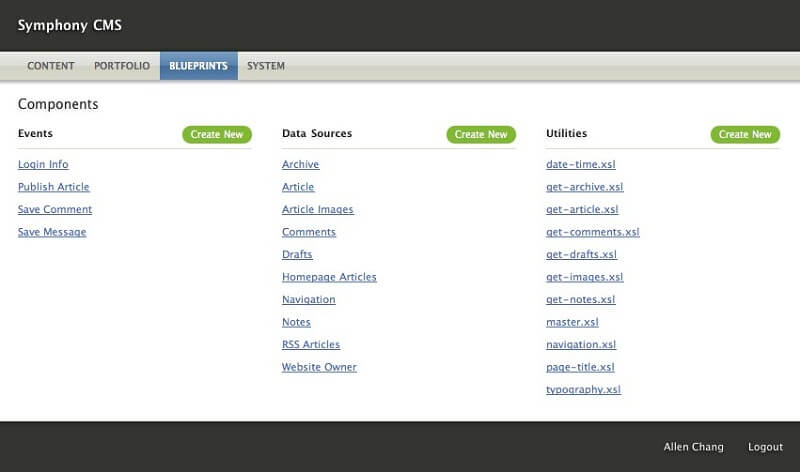Edit the get-images.xsl utility
Viewport: 800px width, 472px height.
[x=585, y=277]
